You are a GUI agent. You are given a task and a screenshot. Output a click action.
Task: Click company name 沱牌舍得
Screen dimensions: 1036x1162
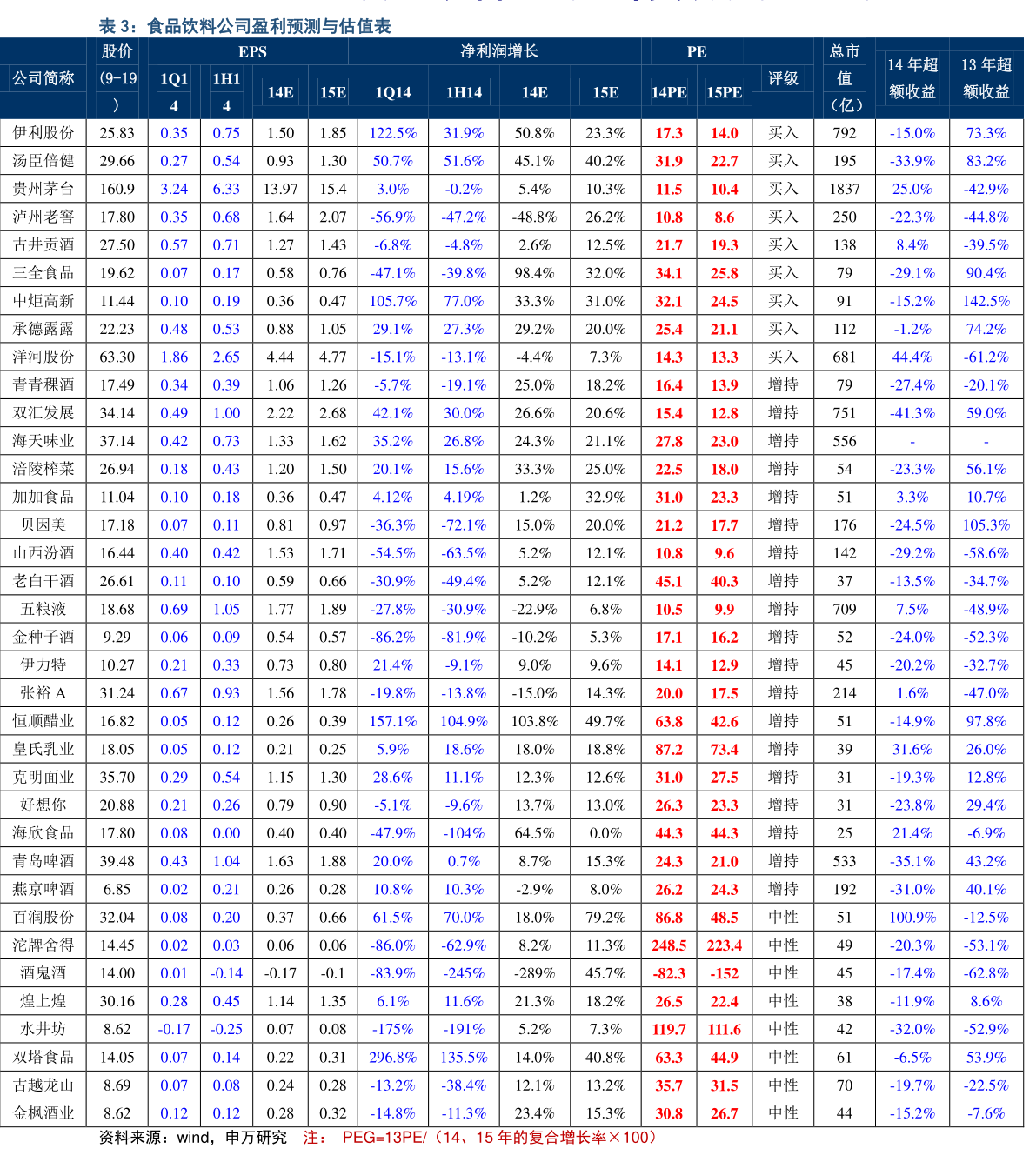pyautogui.click(x=43, y=945)
